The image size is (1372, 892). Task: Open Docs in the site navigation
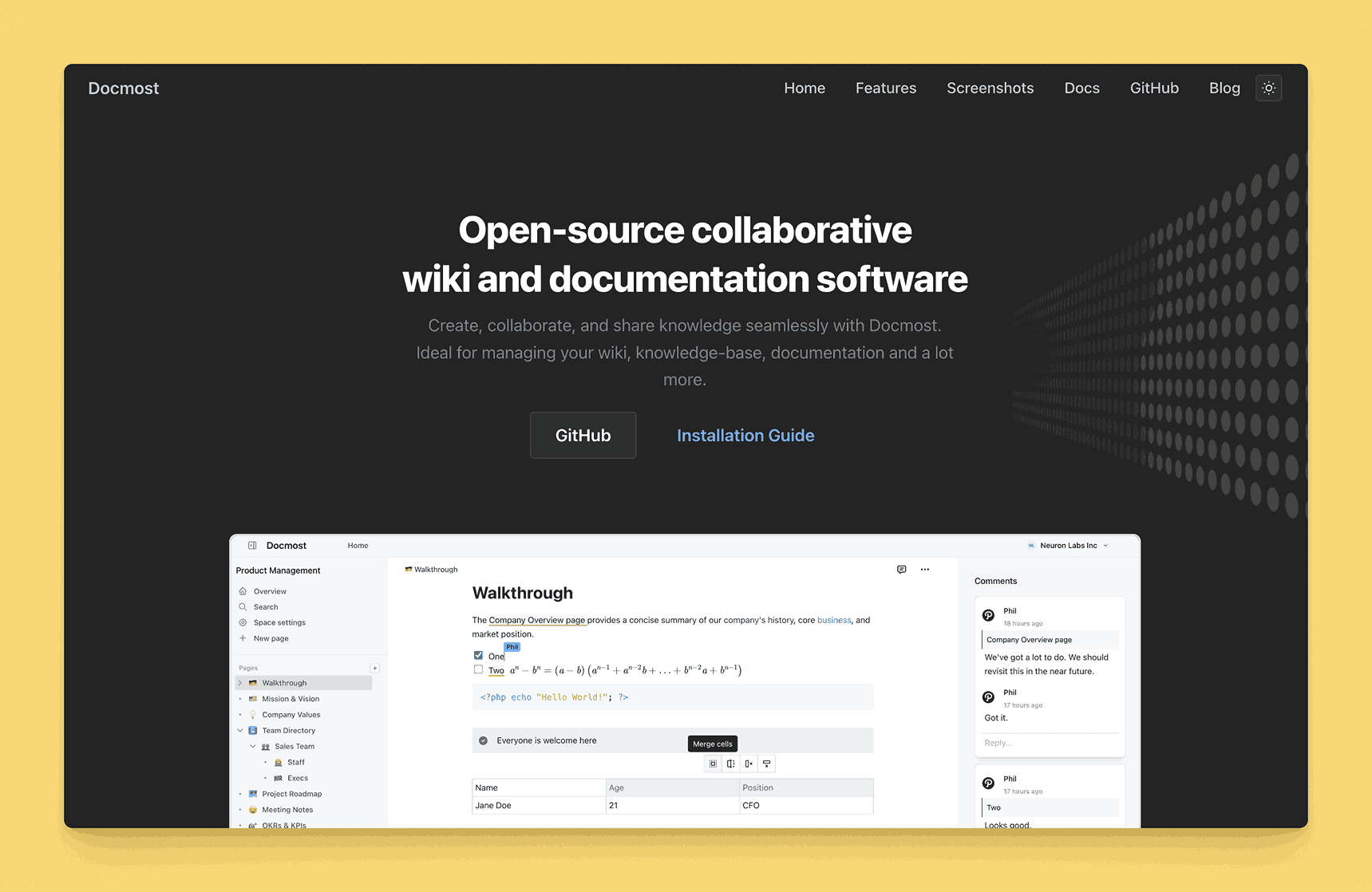point(1082,88)
